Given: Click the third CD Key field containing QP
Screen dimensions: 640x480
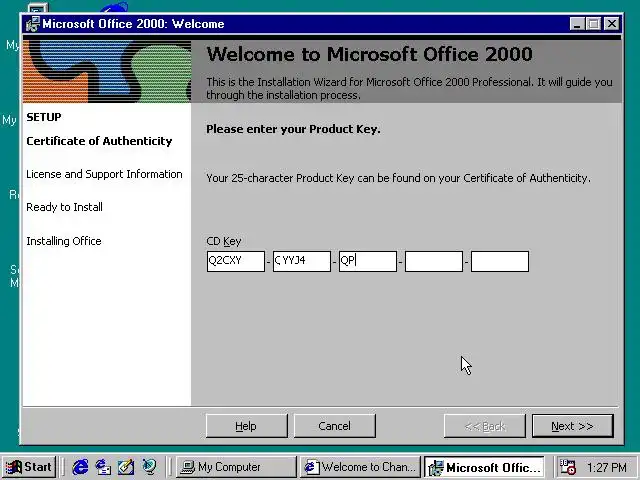Looking at the screenshot, I should [x=368, y=261].
